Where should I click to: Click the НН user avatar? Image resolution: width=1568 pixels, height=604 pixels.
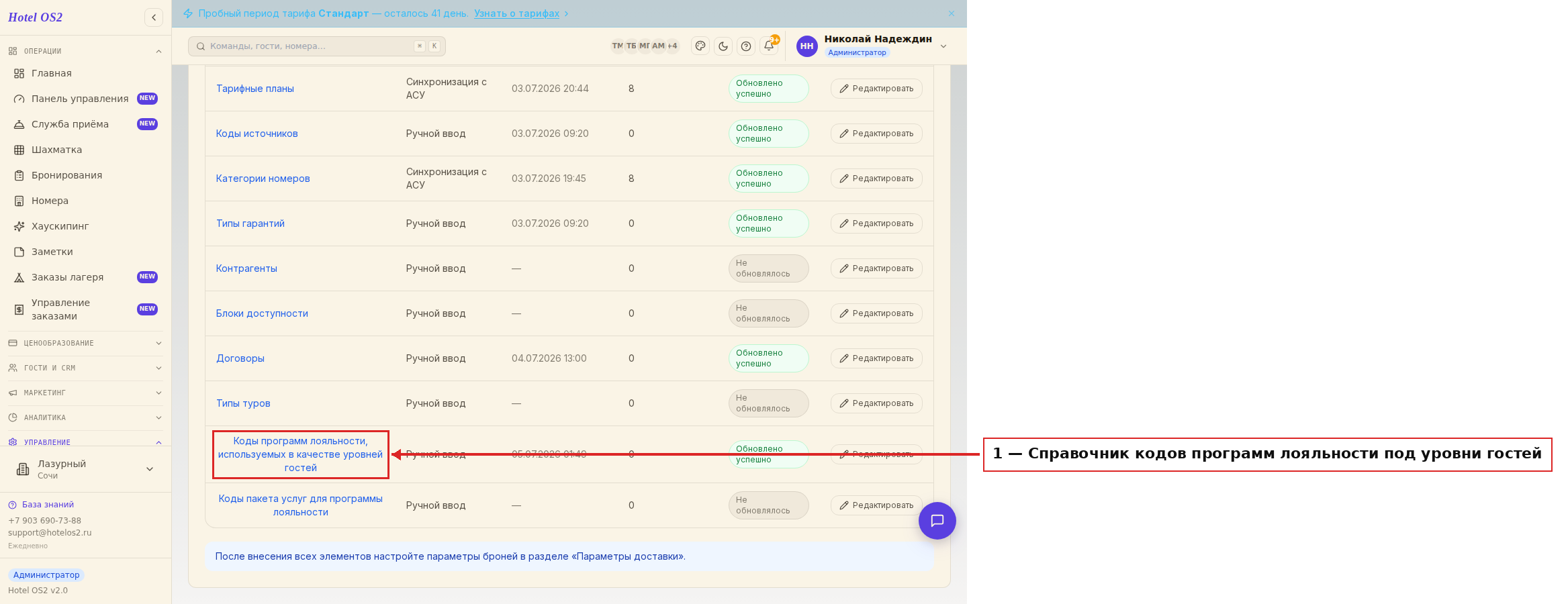click(807, 46)
